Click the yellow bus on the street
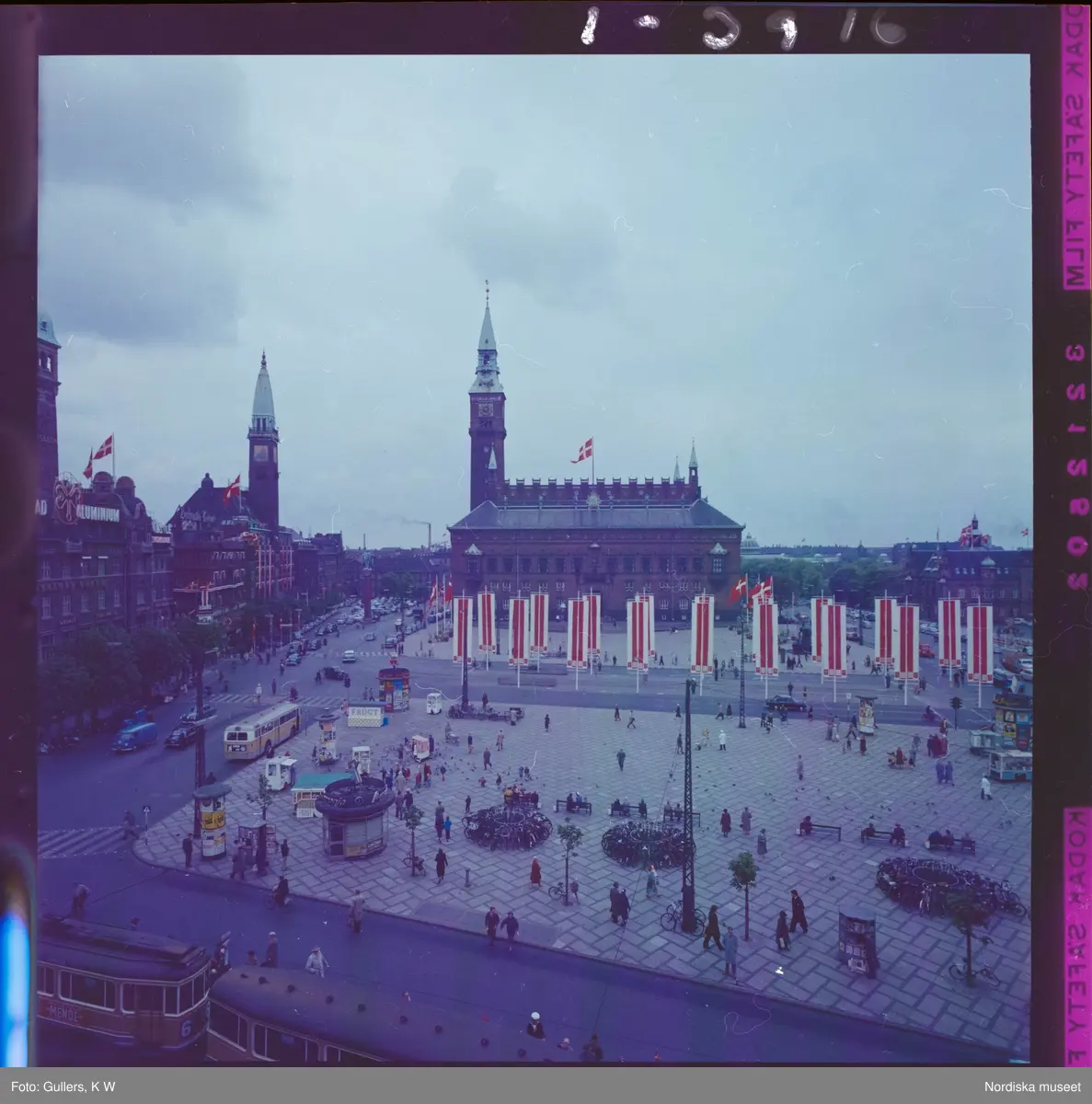Viewport: 1092px width, 1104px height. [x=262, y=730]
